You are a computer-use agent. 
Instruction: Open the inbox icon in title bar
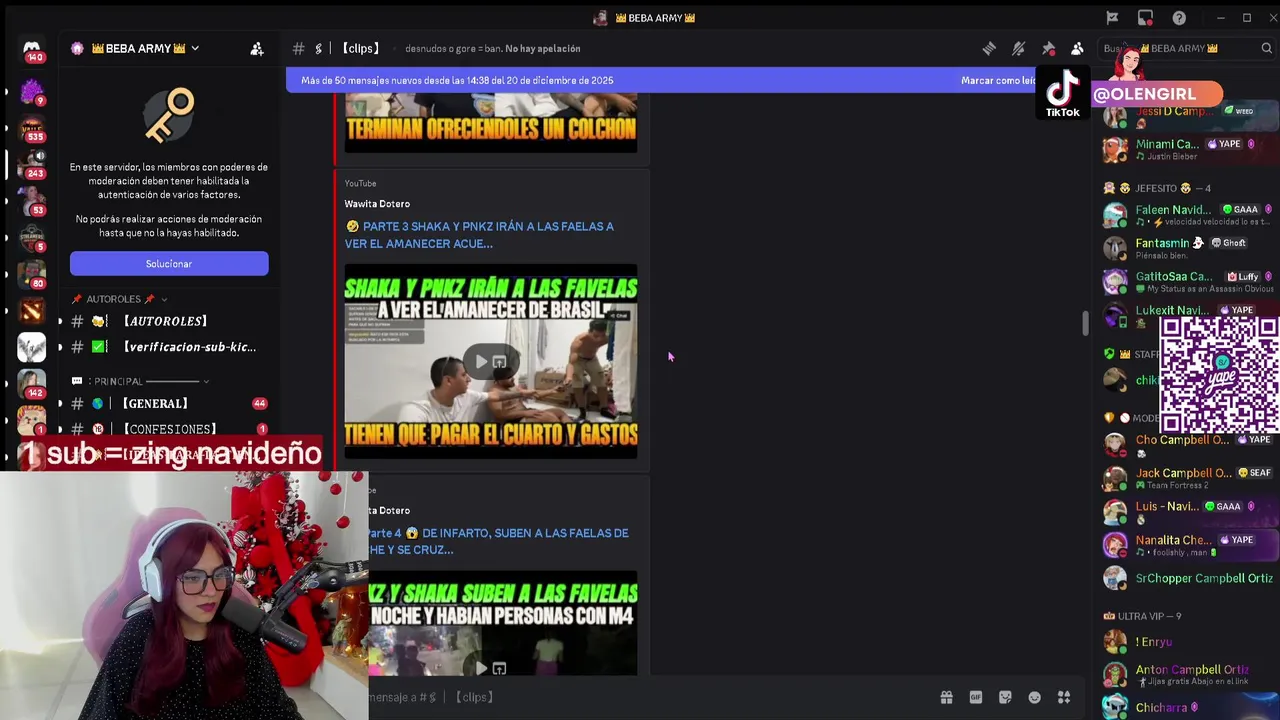click(x=1145, y=17)
